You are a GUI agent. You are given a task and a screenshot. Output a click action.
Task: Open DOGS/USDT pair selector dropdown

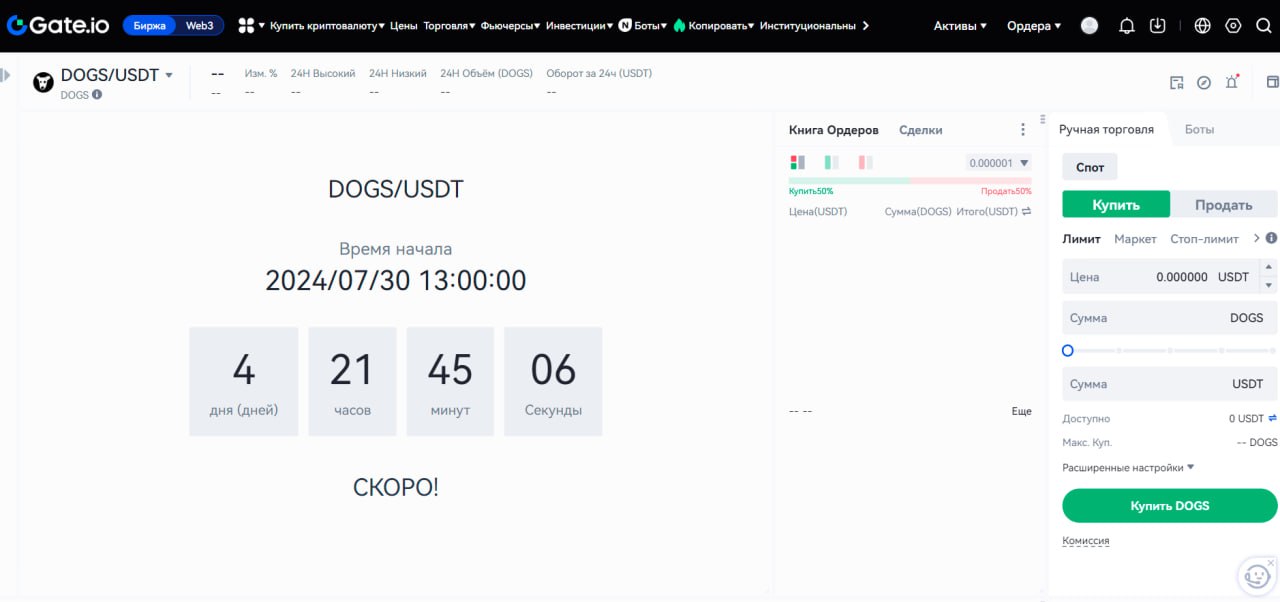click(x=169, y=75)
